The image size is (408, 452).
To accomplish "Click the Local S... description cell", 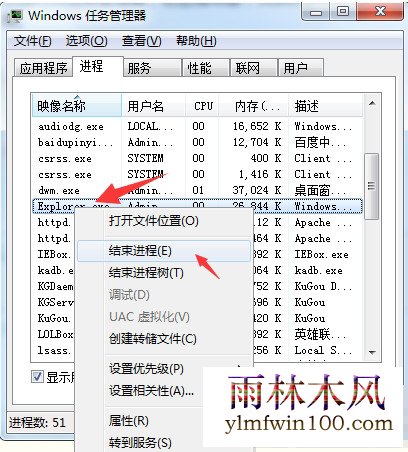I will pos(323,350).
